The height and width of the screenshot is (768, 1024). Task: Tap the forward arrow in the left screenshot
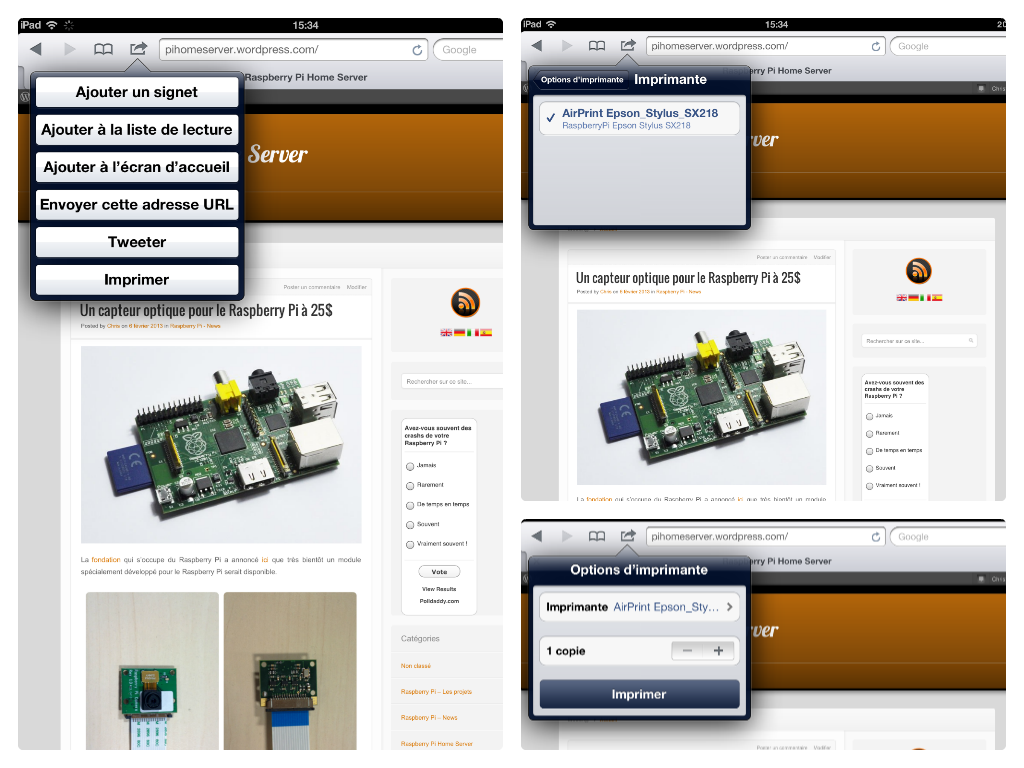tap(70, 49)
